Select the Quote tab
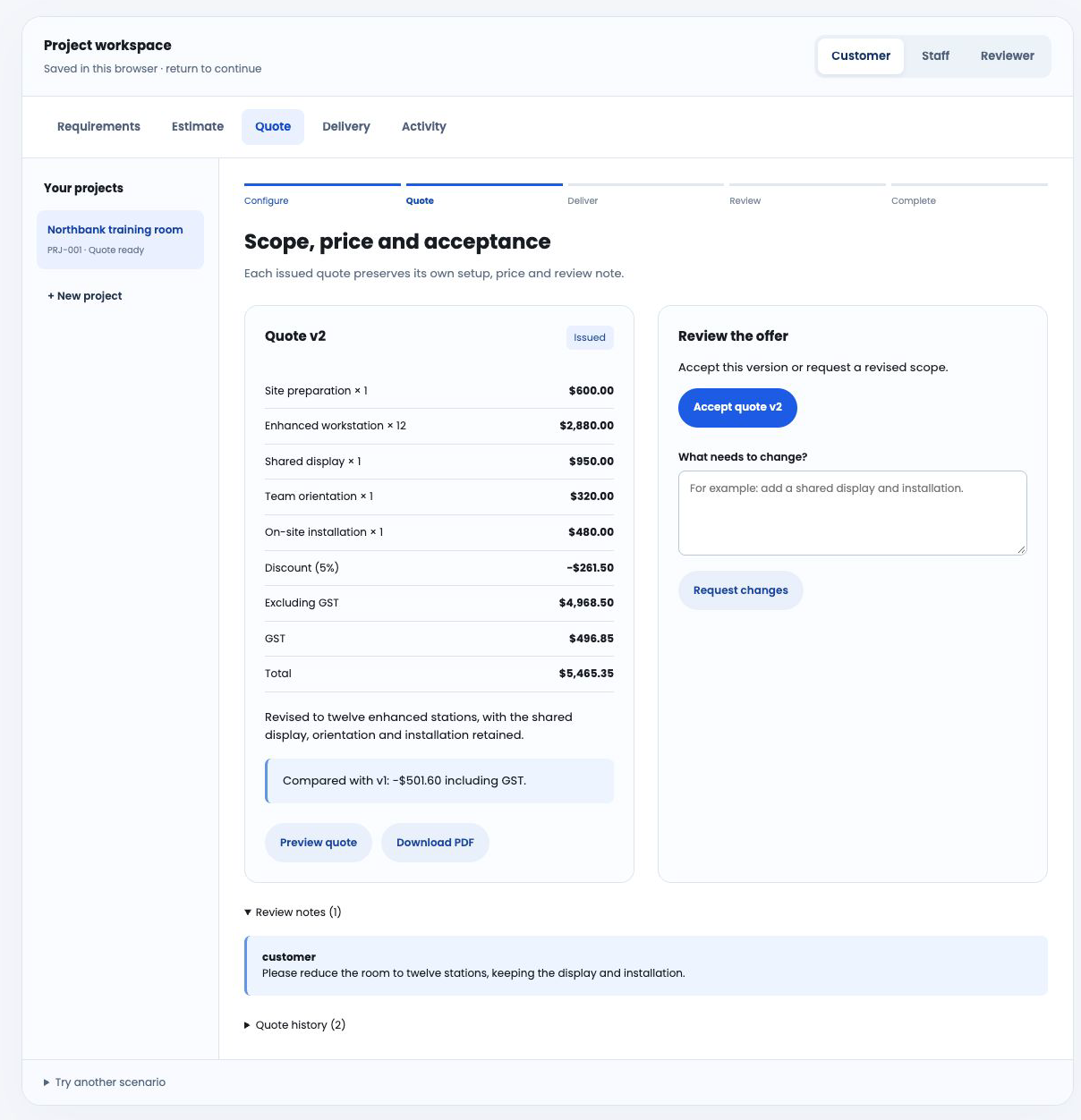The image size is (1081, 1120). (273, 127)
